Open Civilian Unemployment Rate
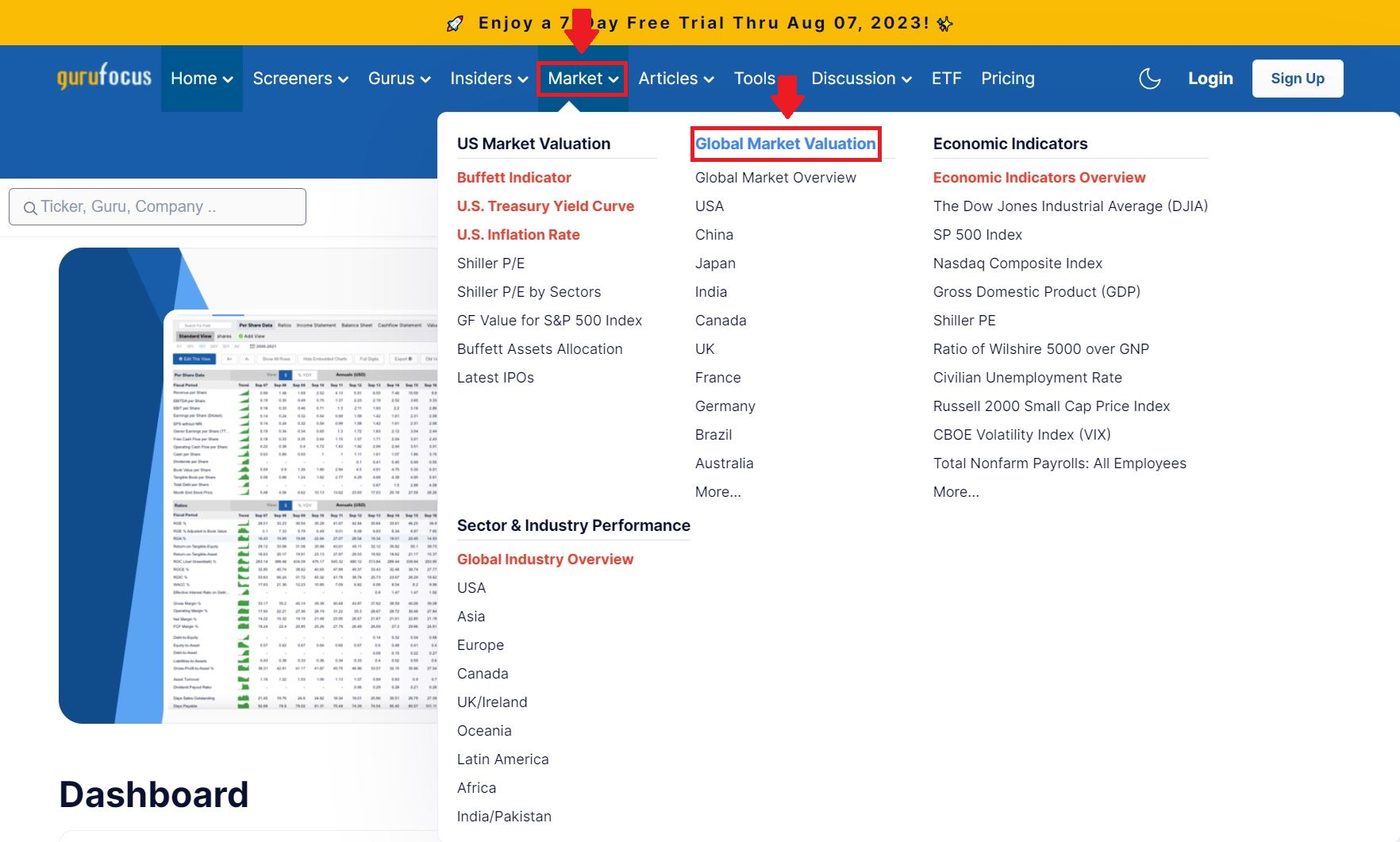1400x842 pixels. coord(1027,378)
